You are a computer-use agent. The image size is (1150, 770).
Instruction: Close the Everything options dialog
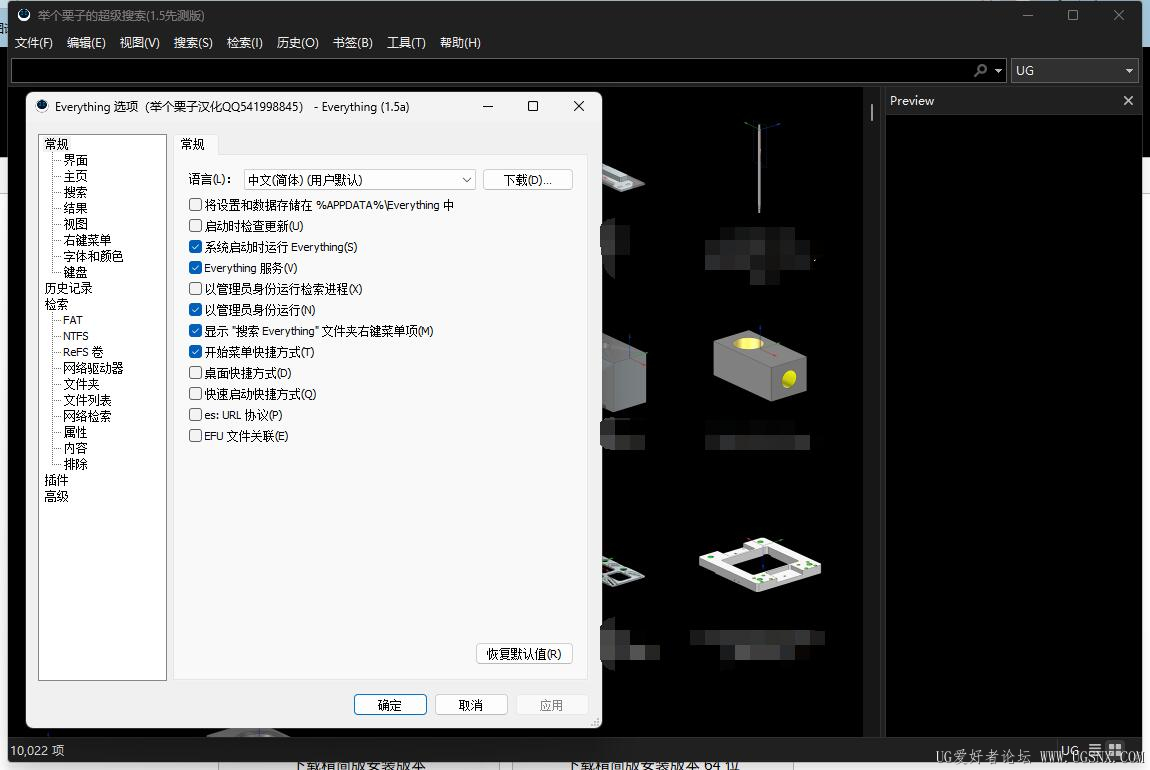pos(579,106)
